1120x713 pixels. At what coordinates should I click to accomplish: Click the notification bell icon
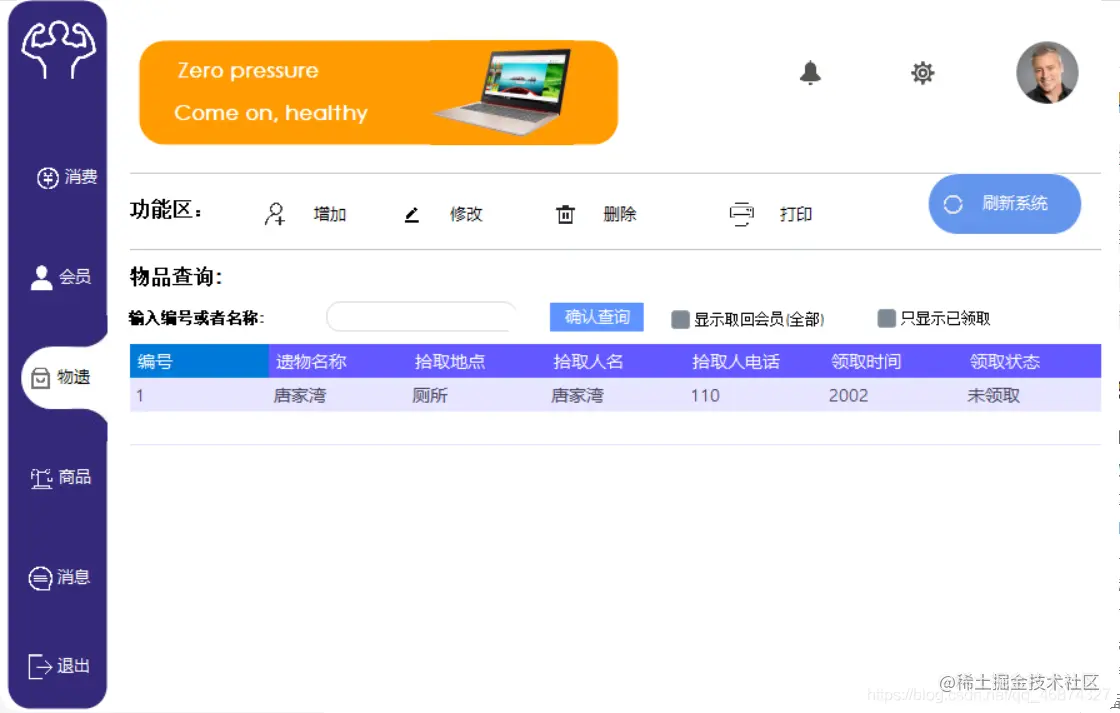(810, 72)
